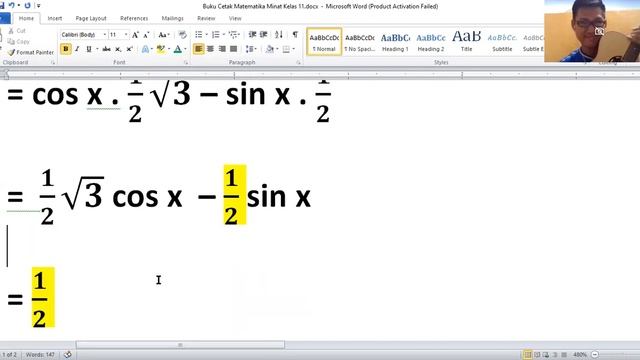
Task: Select Align Text Right
Action: 222,49
